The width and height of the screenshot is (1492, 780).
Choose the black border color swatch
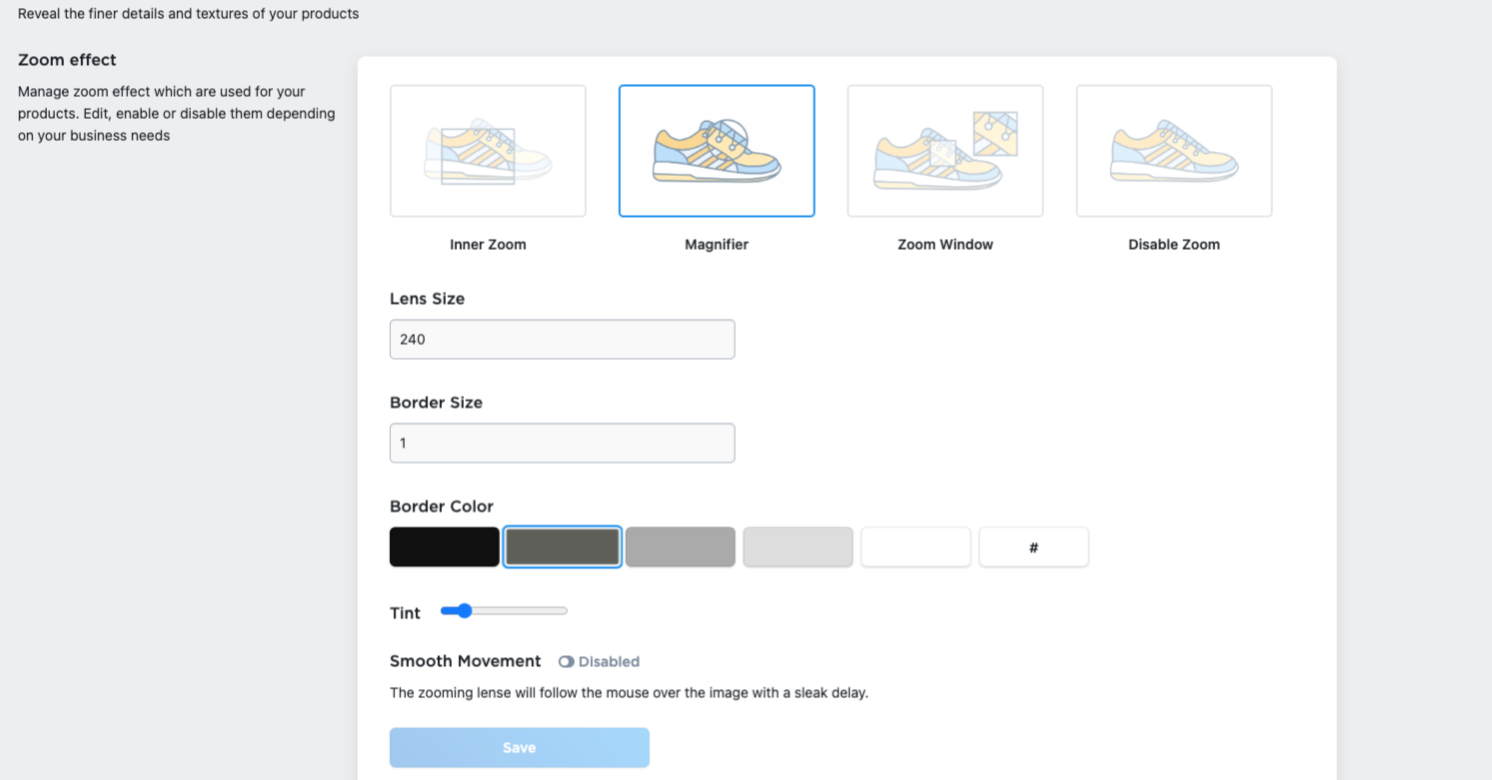pyautogui.click(x=444, y=547)
